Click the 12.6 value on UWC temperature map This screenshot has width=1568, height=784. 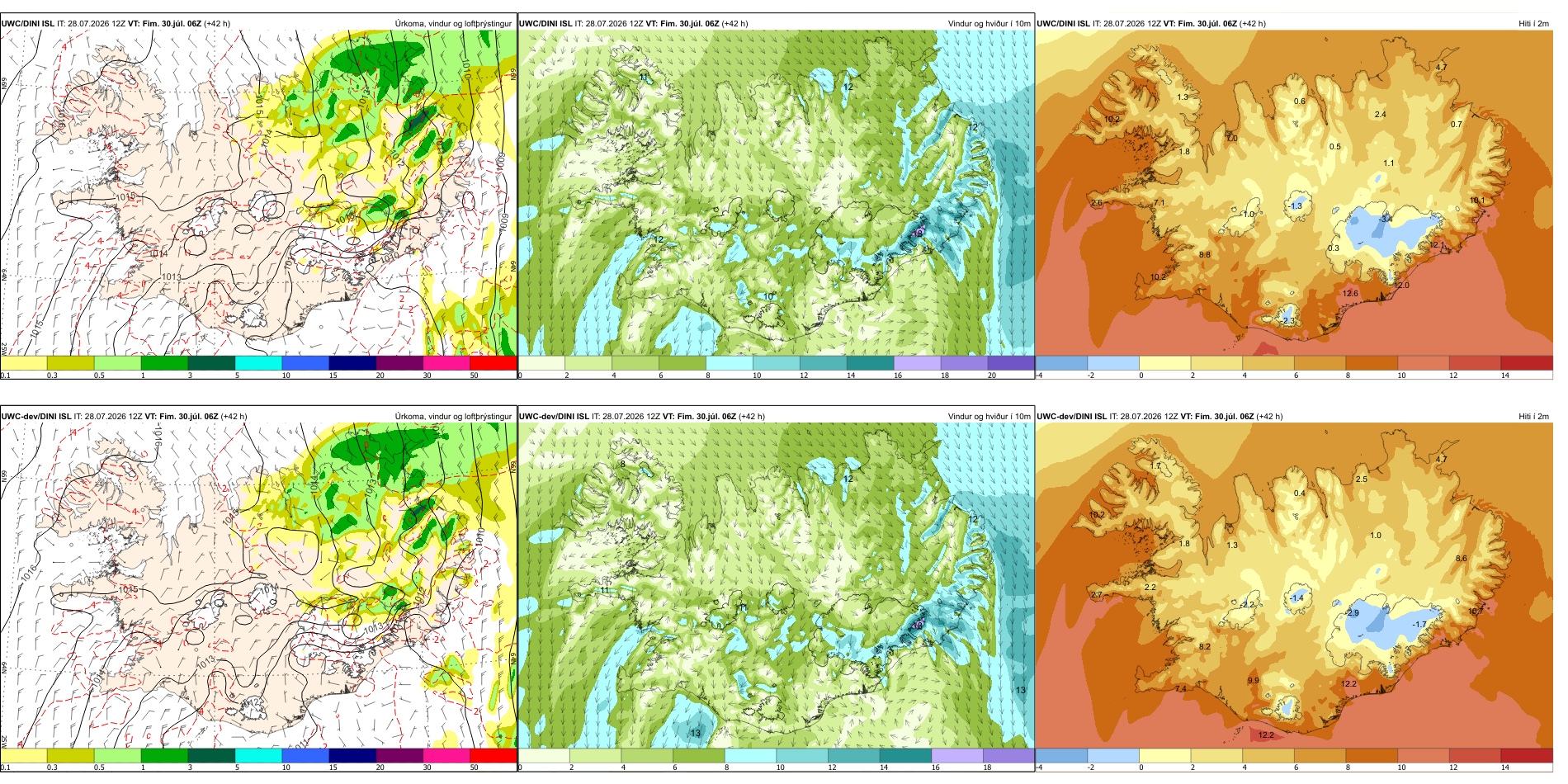click(x=1350, y=294)
